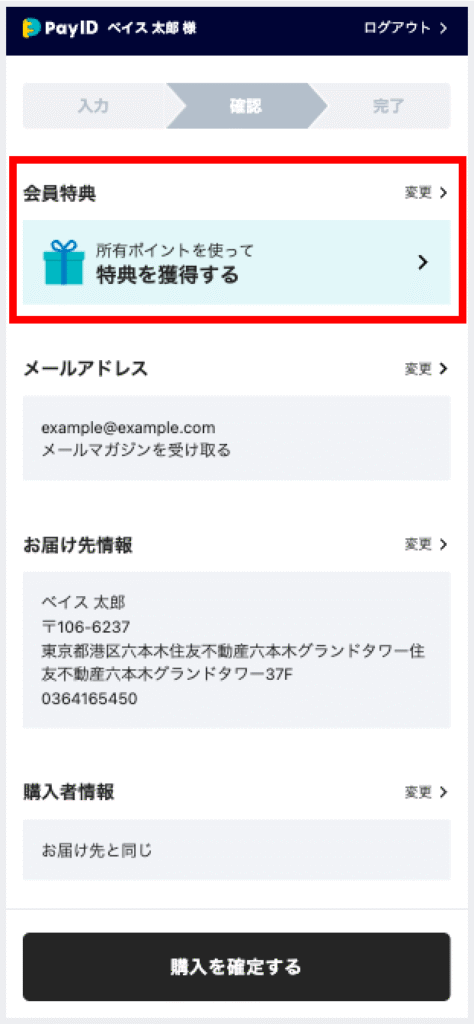This screenshot has height=1024, width=474.
Task: Click chevron next to ログアウト
Action: [x=444, y=28]
